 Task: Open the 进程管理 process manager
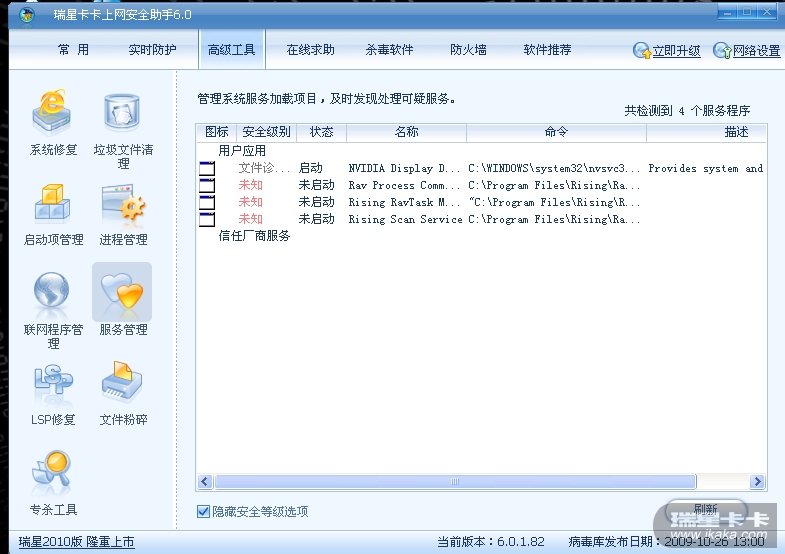[x=122, y=204]
